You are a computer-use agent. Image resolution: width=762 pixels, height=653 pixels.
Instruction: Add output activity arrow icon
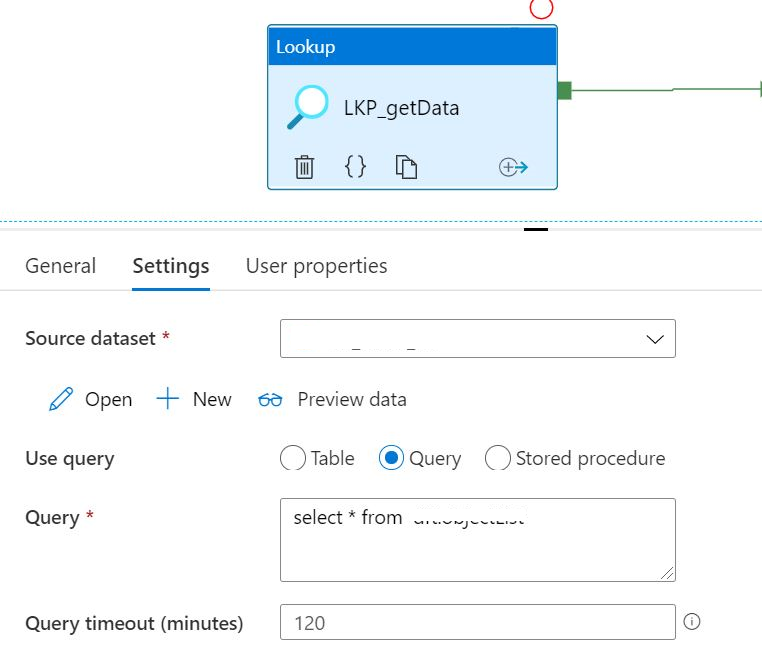(x=513, y=167)
